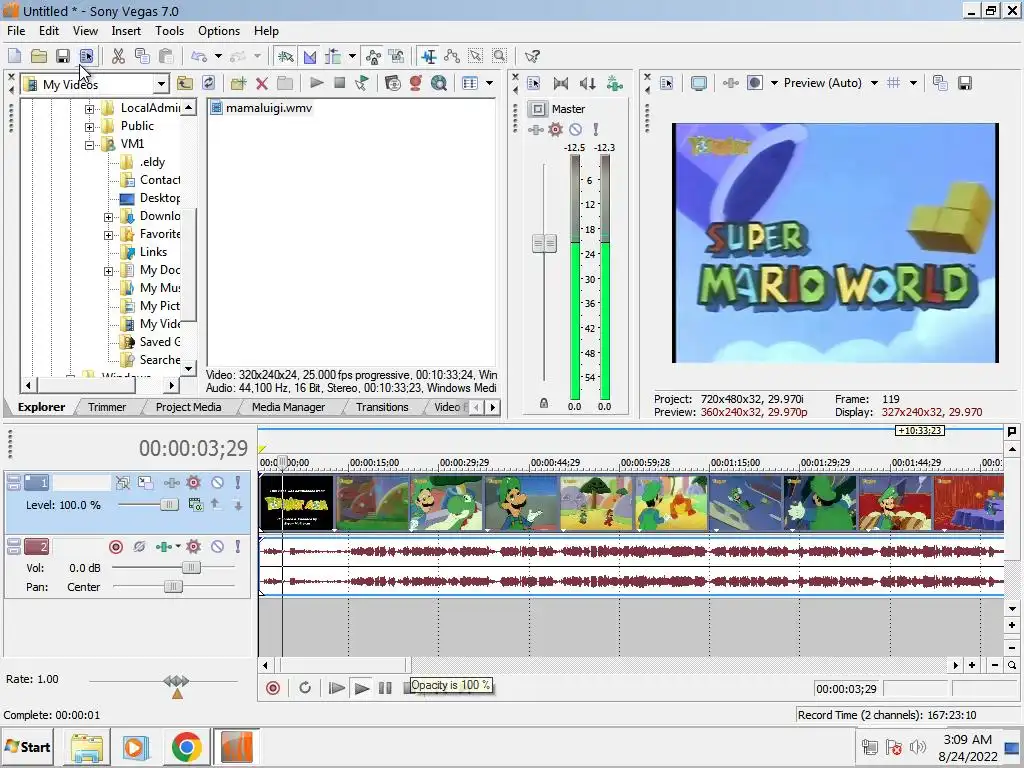Open the Options menu

(219, 31)
